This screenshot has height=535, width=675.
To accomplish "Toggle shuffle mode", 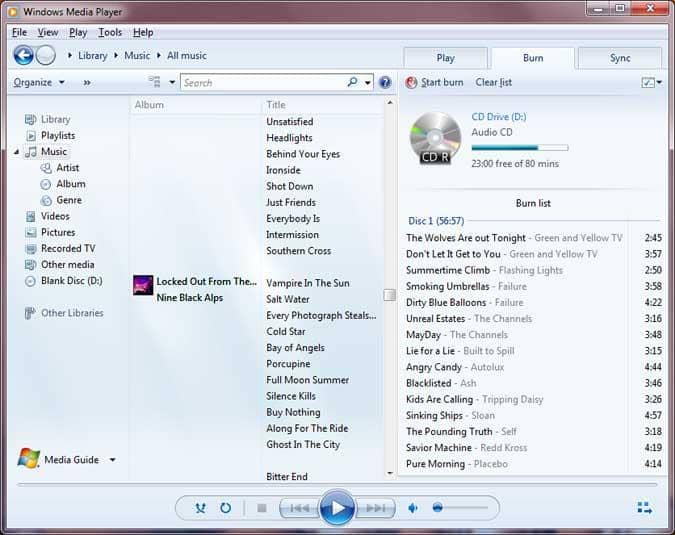I will 200,508.
